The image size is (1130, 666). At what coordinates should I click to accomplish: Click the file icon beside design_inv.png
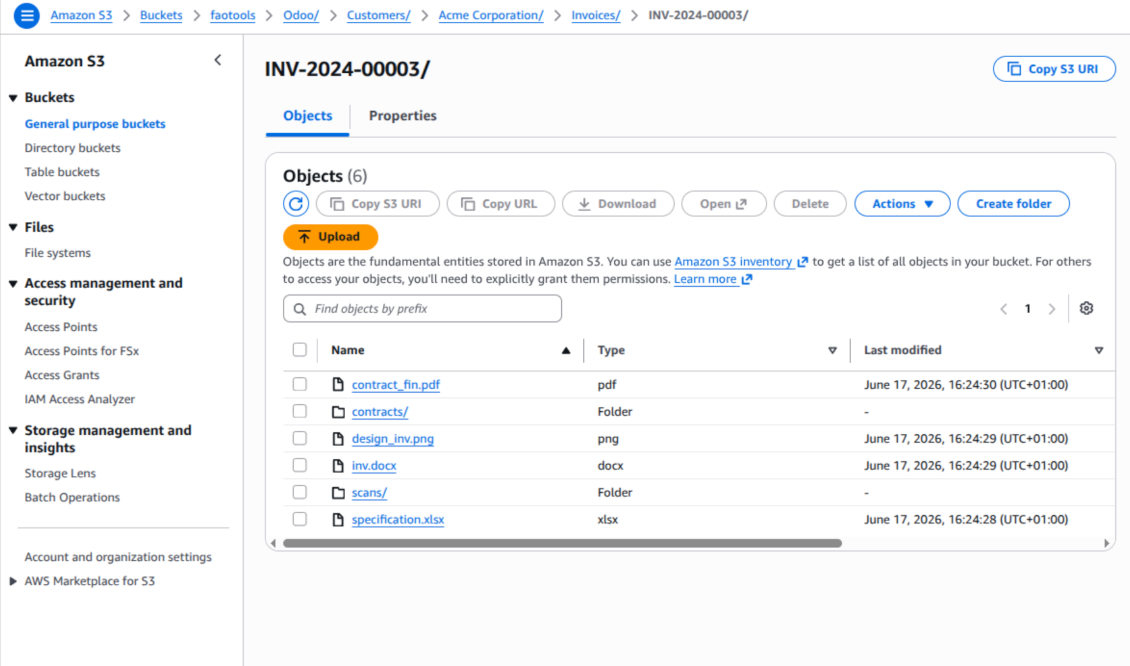click(x=338, y=438)
